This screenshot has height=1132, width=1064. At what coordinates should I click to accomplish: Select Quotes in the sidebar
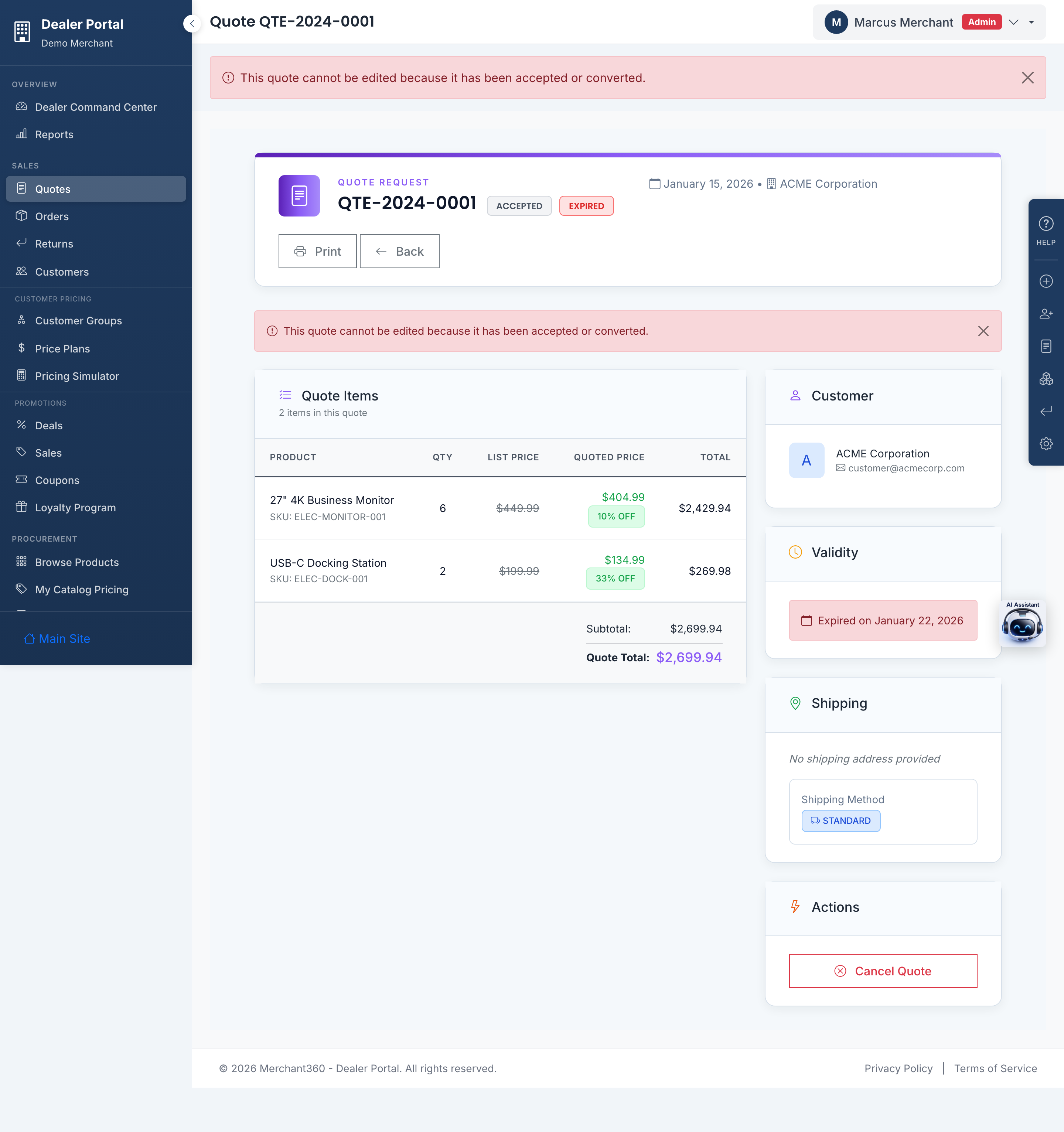point(96,189)
